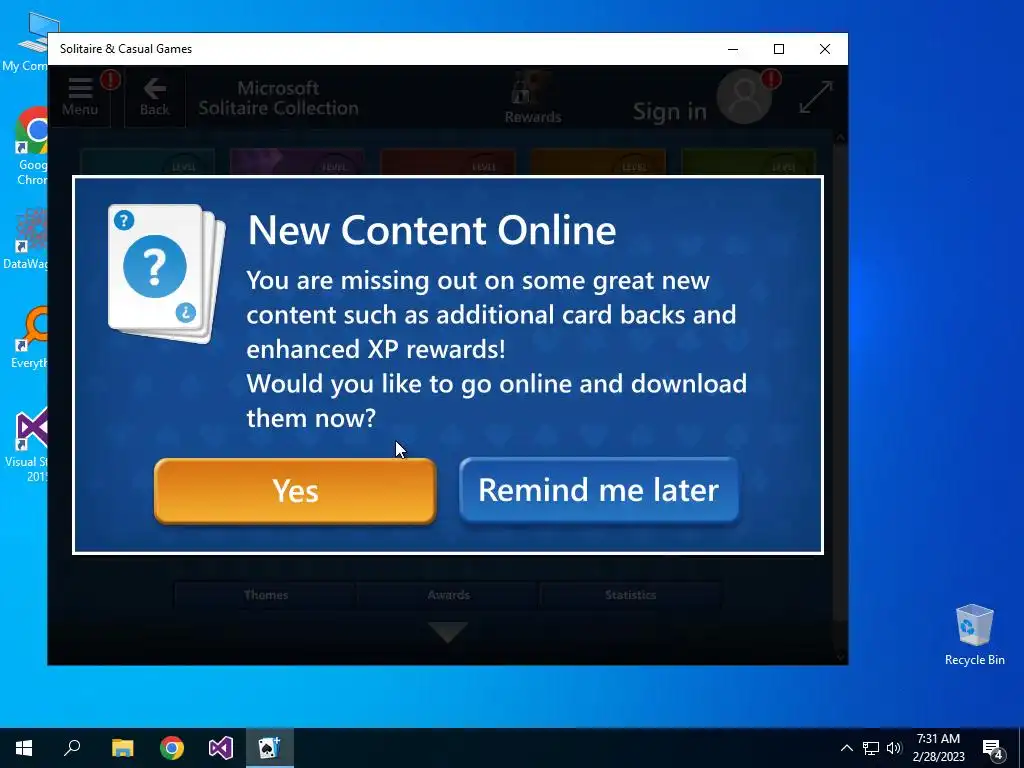The width and height of the screenshot is (1024, 768).
Task: Open the Rewards icon
Action: click(x=533, y=98)
